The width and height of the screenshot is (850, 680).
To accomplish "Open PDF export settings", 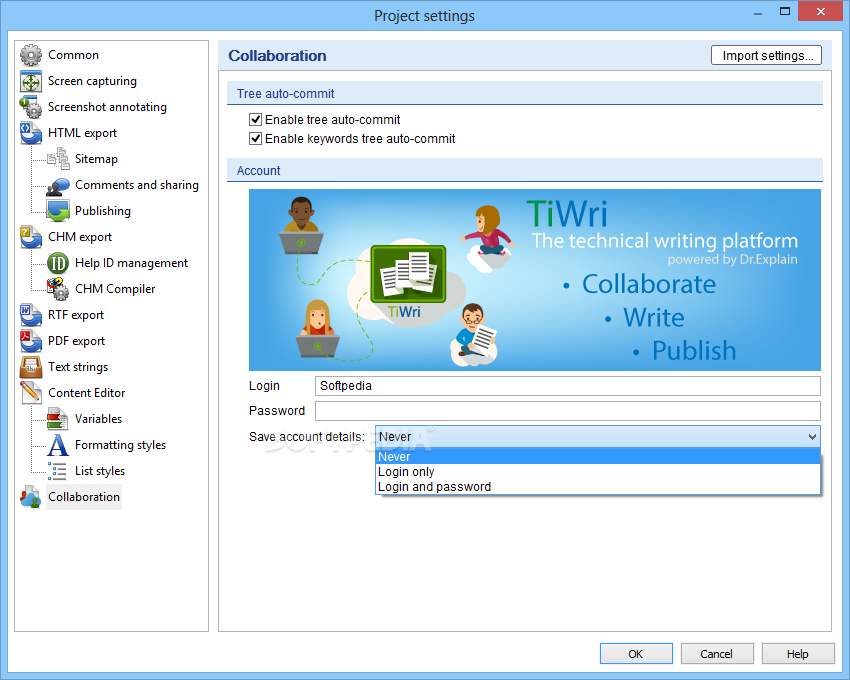I will [x=76, y=342].
